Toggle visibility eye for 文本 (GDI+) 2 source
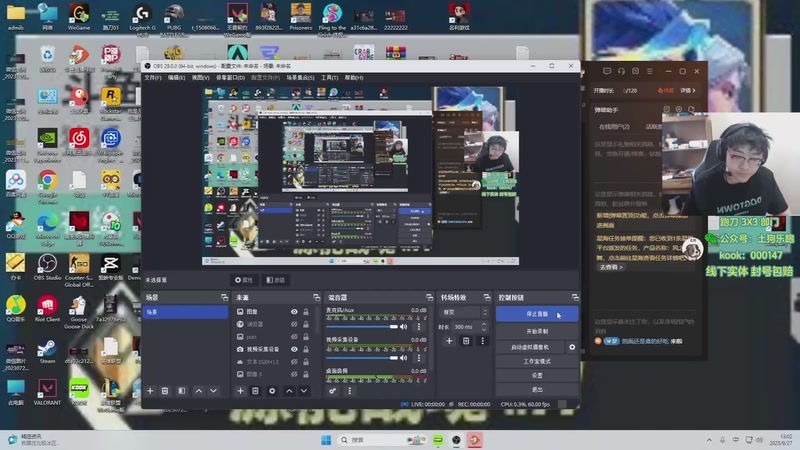 pyautogui.click(x=294, y=362)
